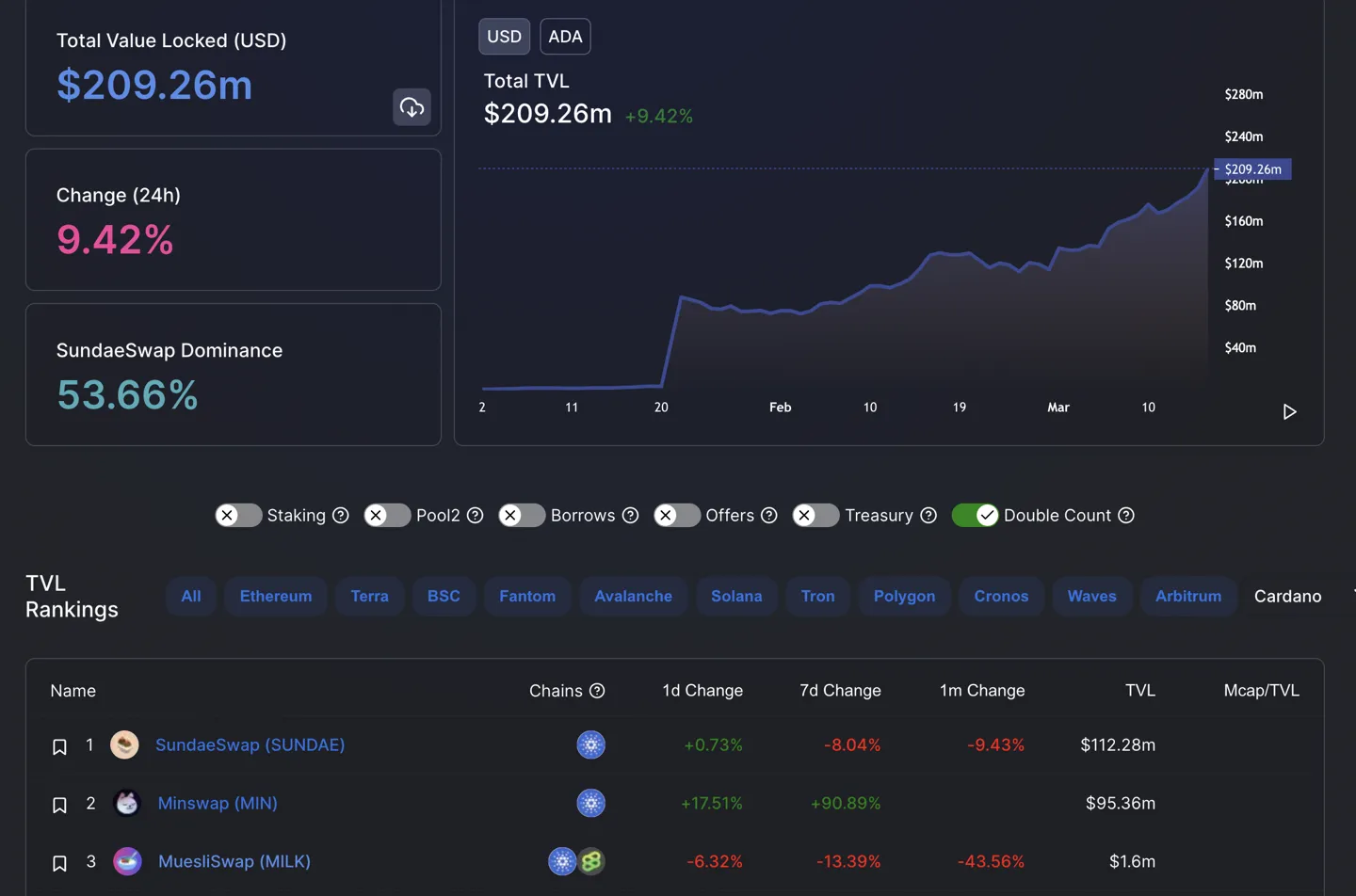Bookmark SundaeSwap row
This screenshot has height=896, width=1356.
pos(59,746)
